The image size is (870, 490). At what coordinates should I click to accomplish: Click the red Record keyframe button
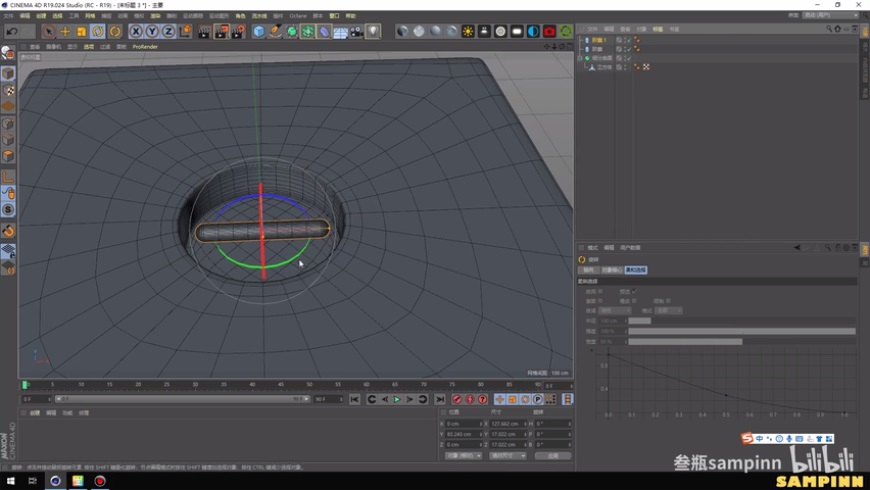click(x=457, y=399)
